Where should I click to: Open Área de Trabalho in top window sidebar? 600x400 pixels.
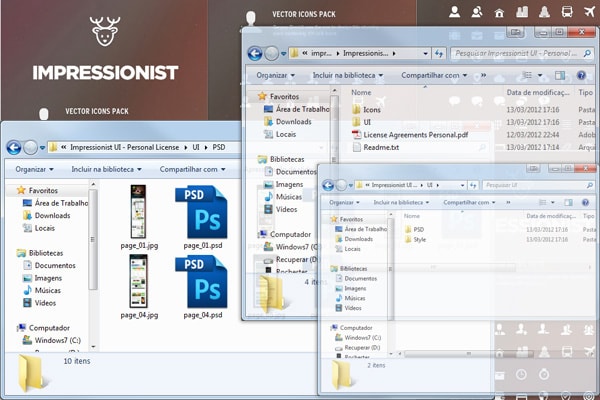click(x=297, y=109)
